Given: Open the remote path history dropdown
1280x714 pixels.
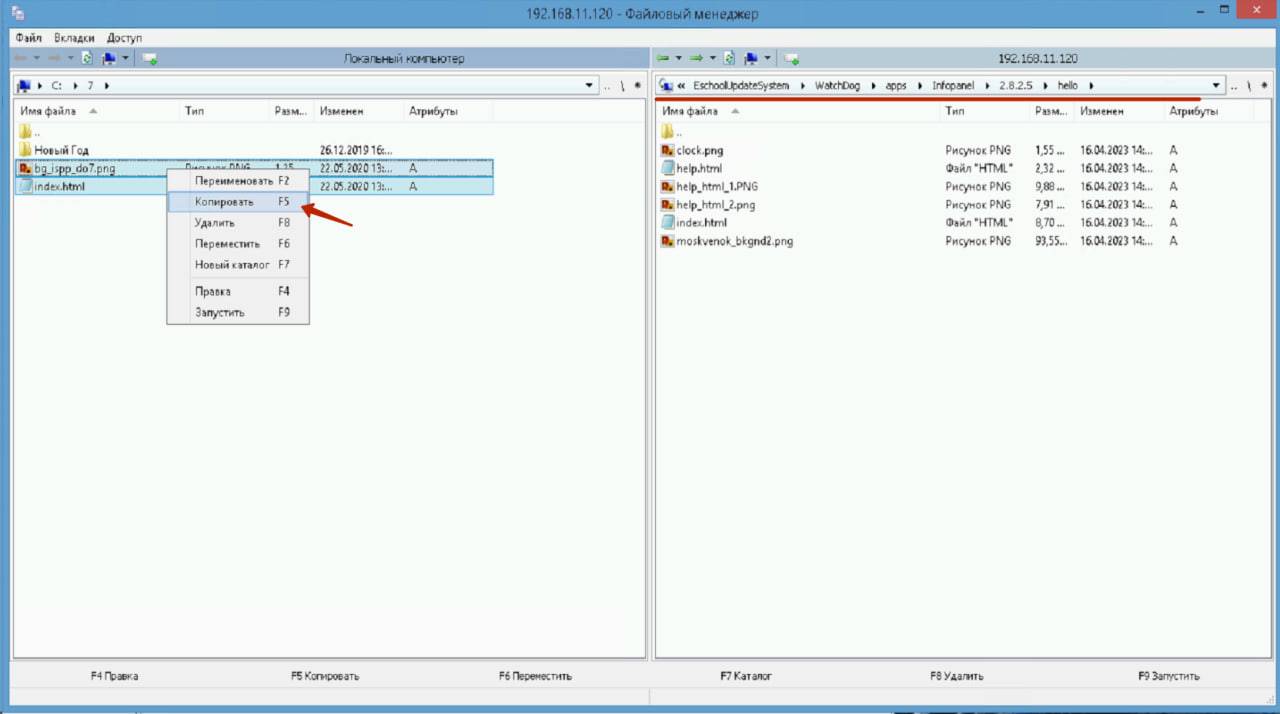Looking at the screenshot, I should click(1216, 86).
